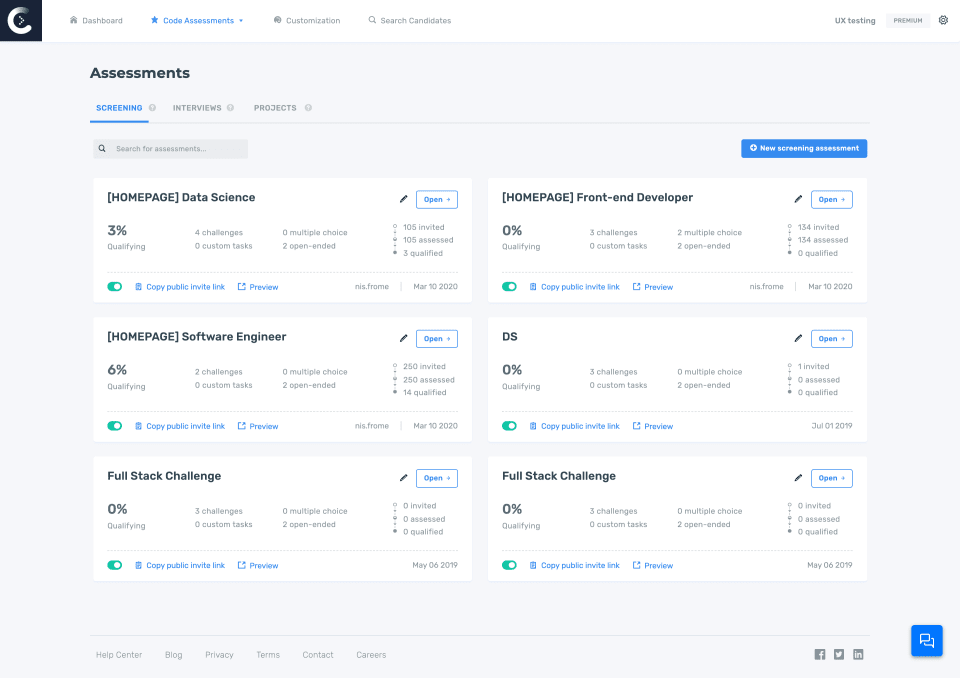Open the feedback chat widget
The height and width of the screenshot is (678, 960).
926,640
